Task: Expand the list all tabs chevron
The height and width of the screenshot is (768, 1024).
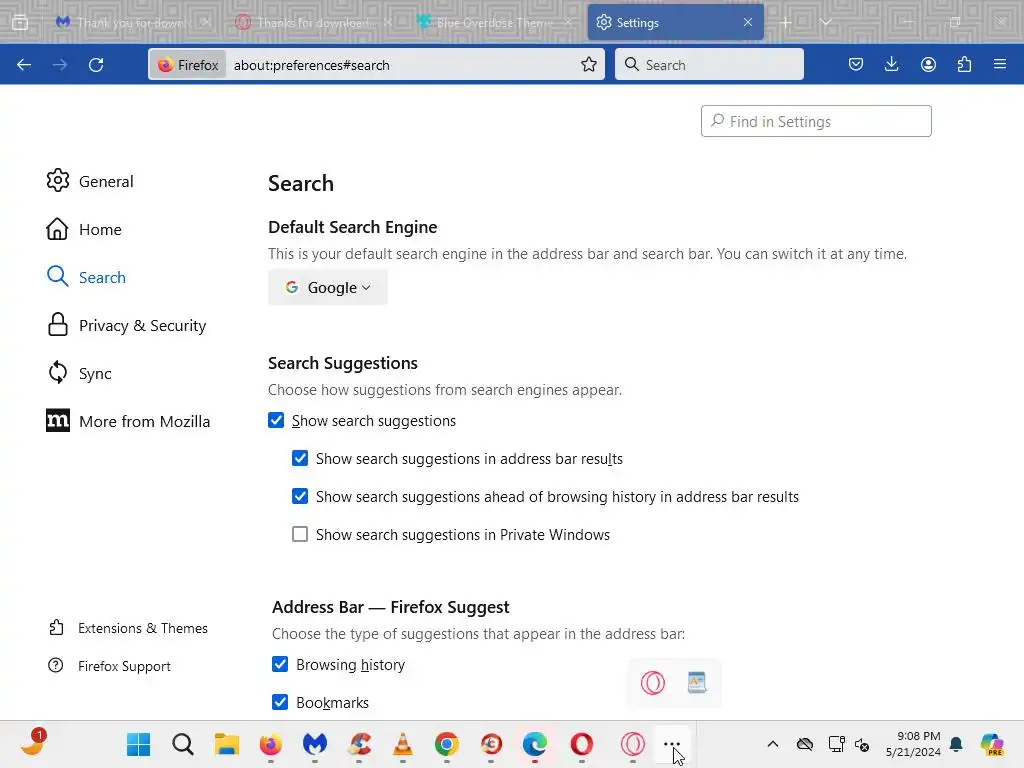Action: pos(826,23)
